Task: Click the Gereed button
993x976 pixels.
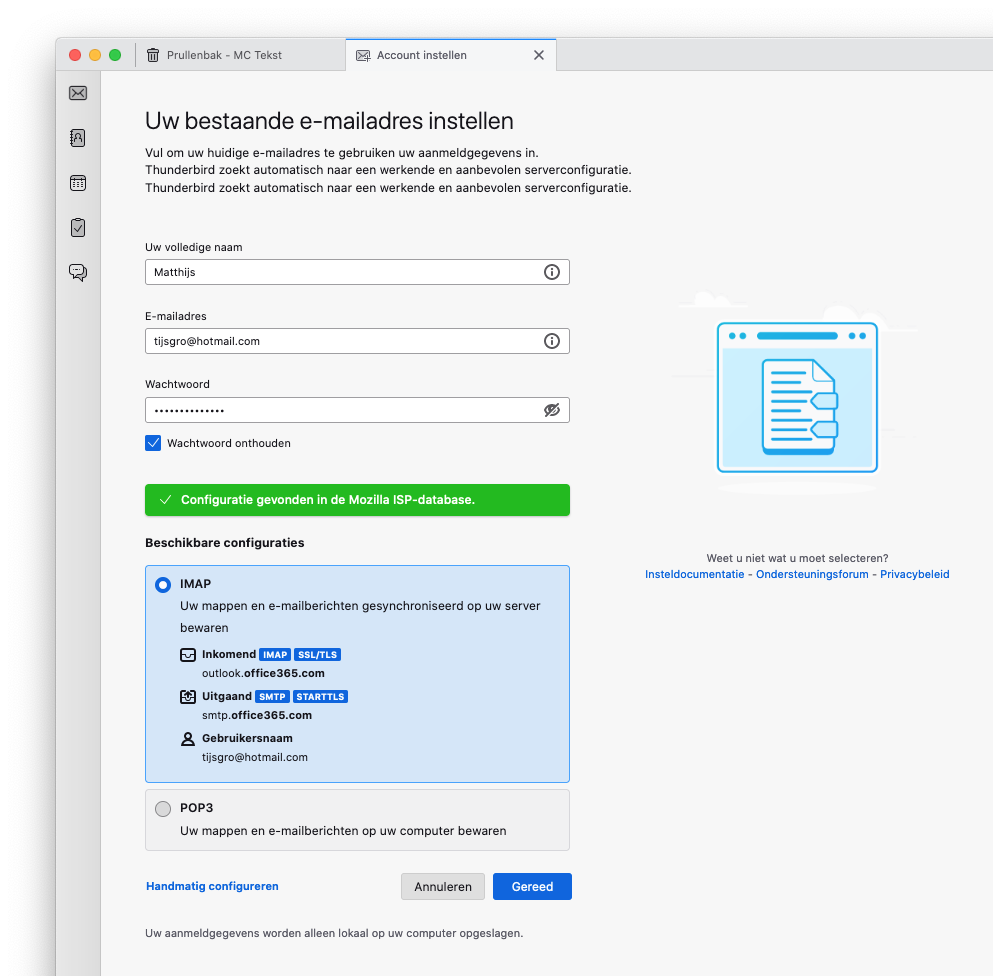Action: point(532,887)
